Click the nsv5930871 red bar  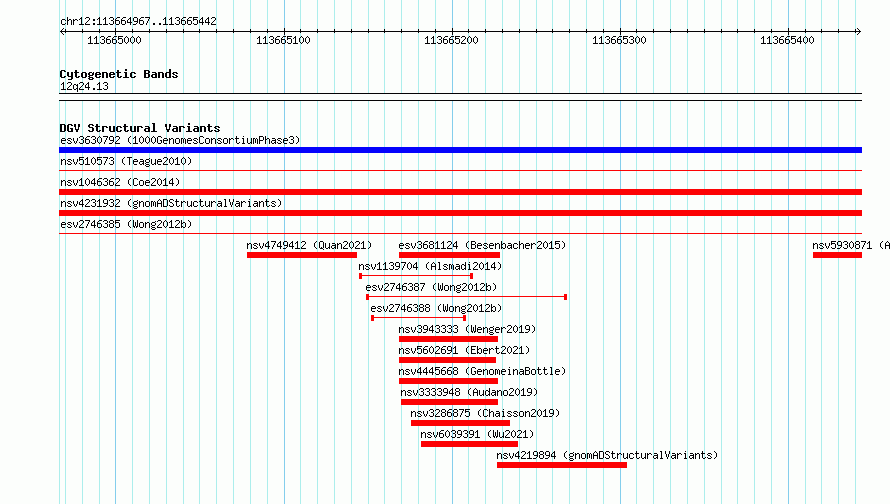click(837, 255)
